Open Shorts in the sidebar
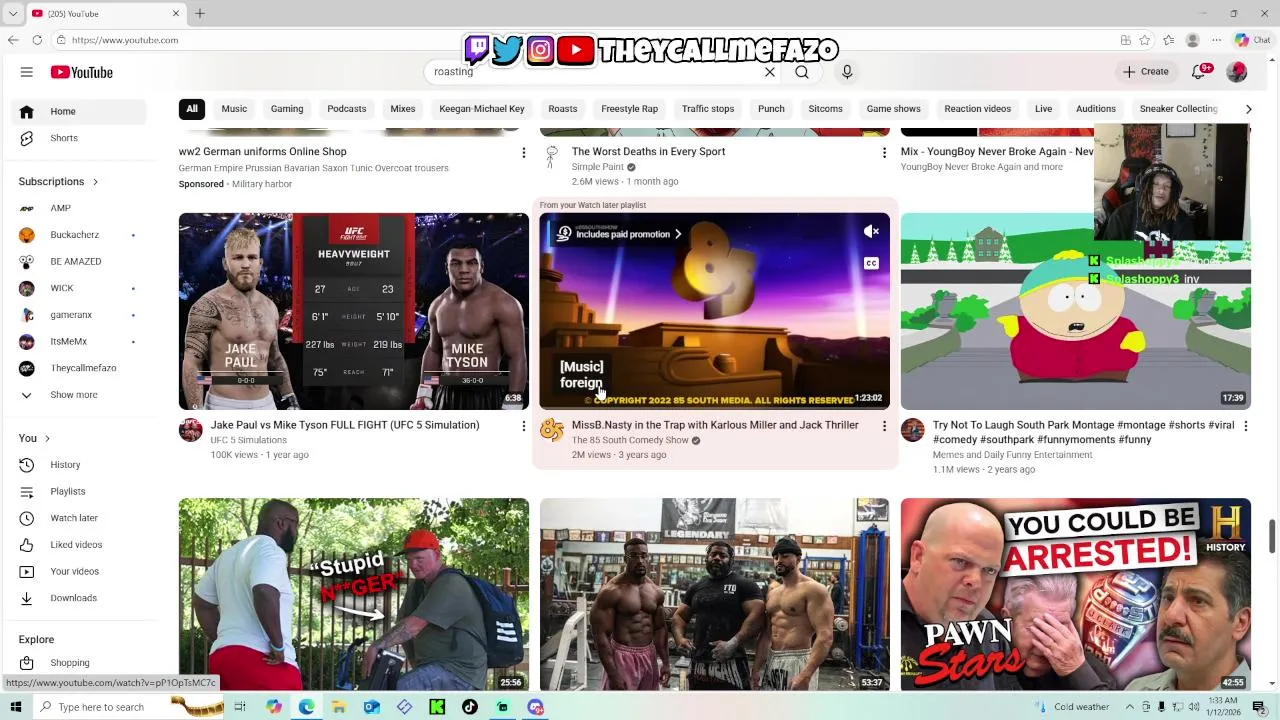Viewport: 1280px width, 720px height. (80, 138)
